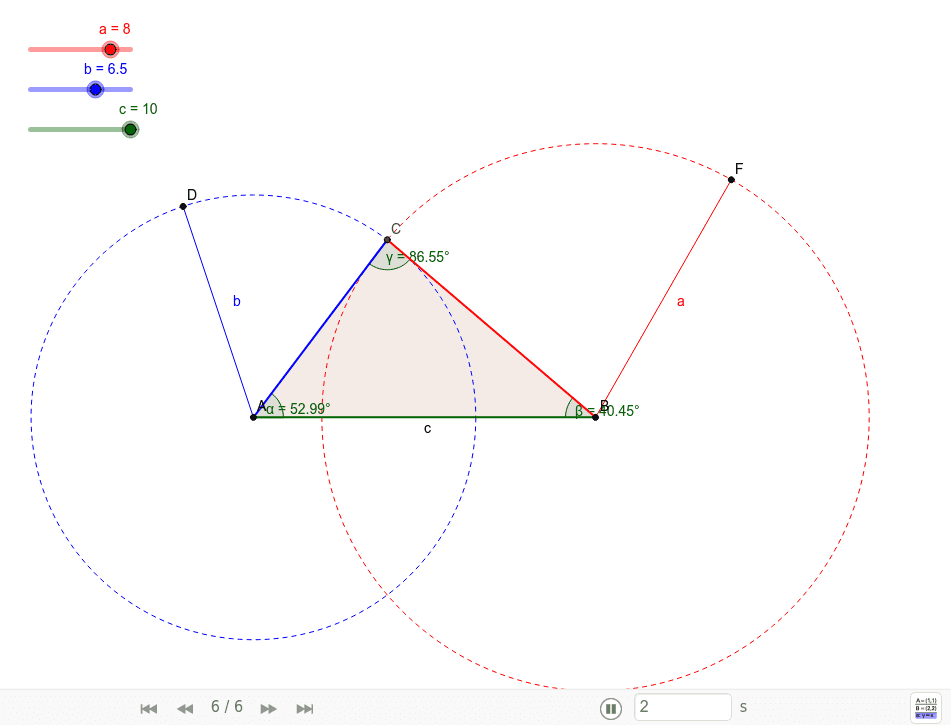Pause the construction animation
Viewport: 952px width, 726px height.
[611, 708]
